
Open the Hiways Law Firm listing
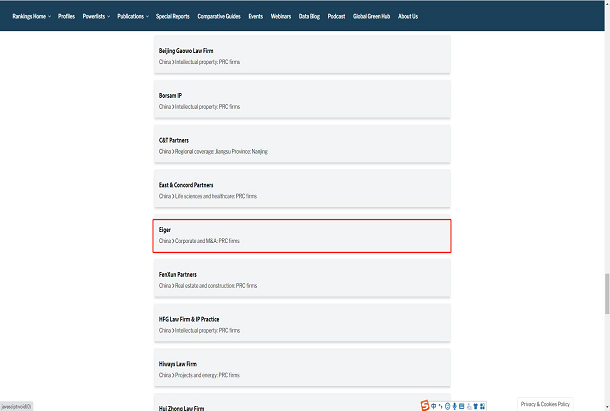[302, 368]
